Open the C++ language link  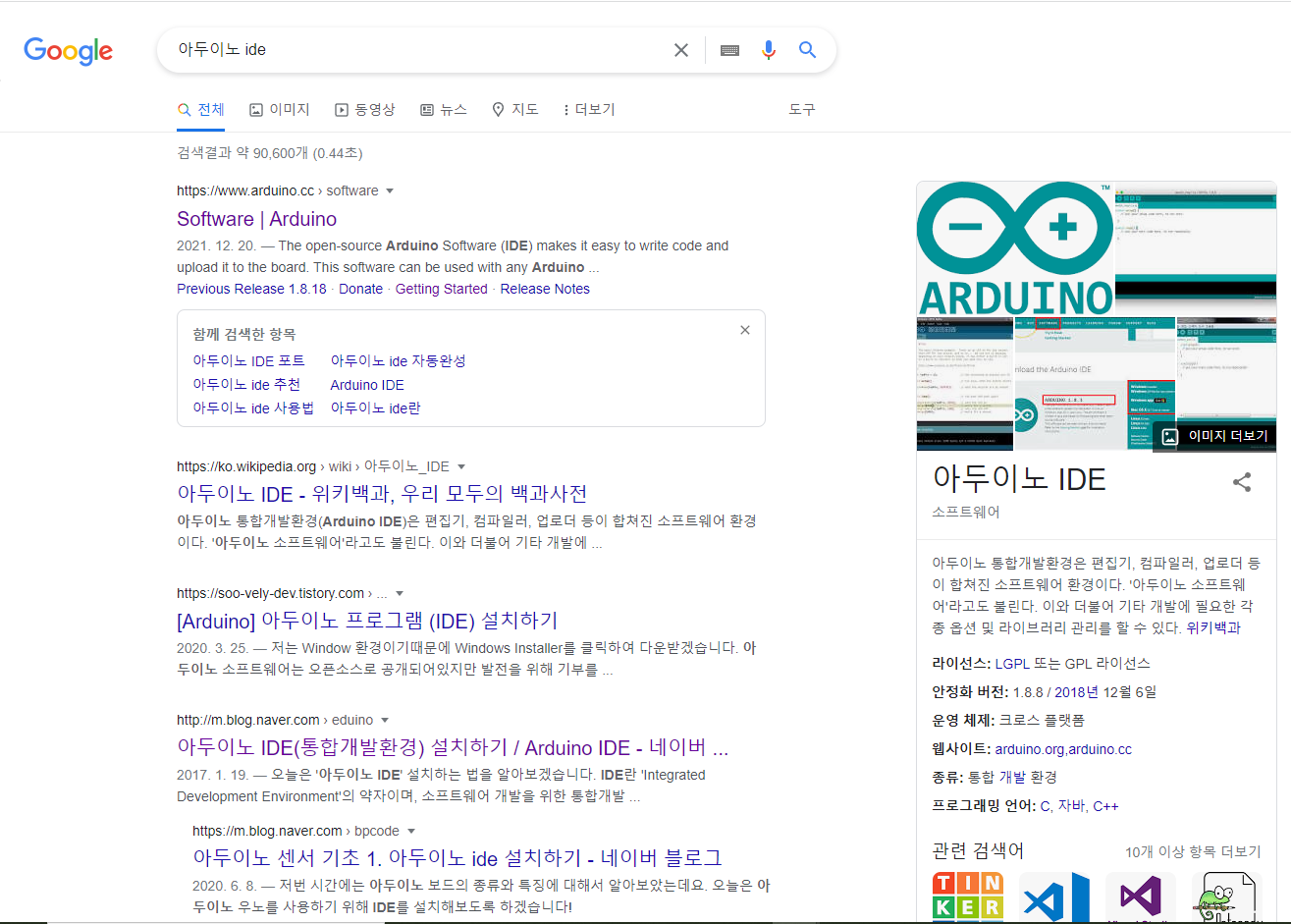(1105, 806)
